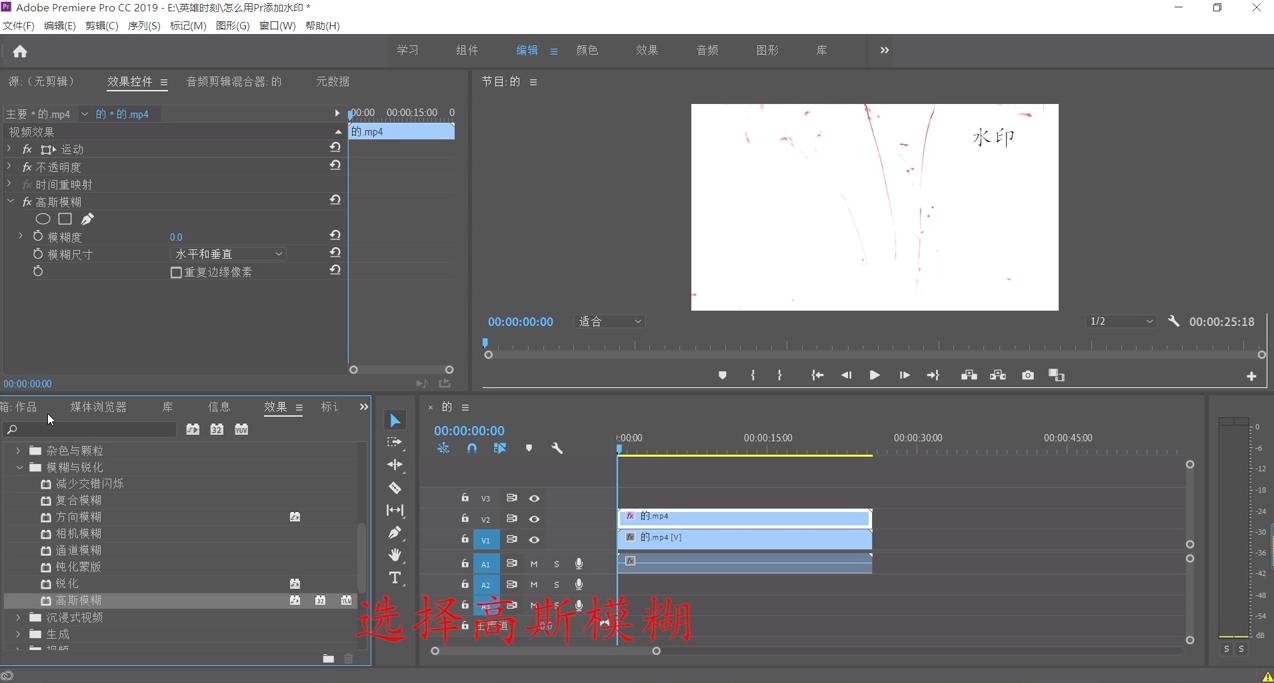Select the Pen tool in toolbar
The image size is (1274, 683).
point(395,533)
